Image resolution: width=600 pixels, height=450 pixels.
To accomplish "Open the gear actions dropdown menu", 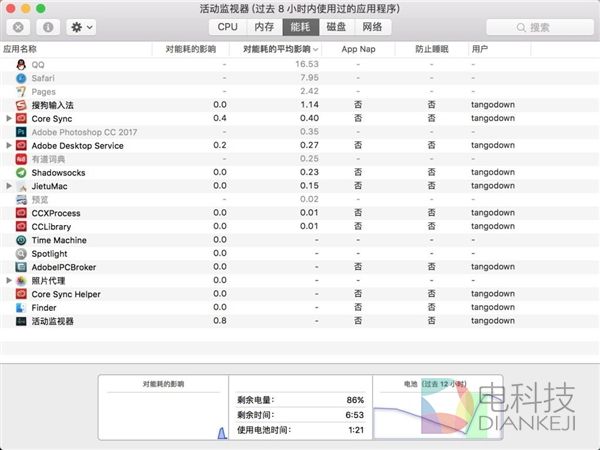I will point(81,27).
